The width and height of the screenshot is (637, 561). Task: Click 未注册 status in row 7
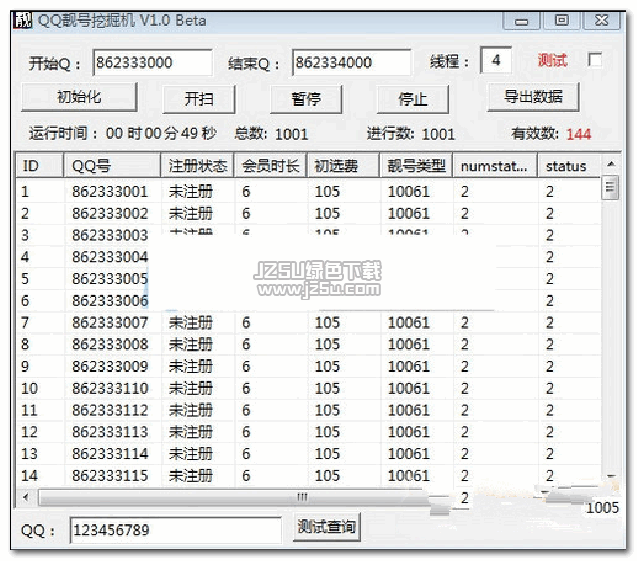pos(191,323)
